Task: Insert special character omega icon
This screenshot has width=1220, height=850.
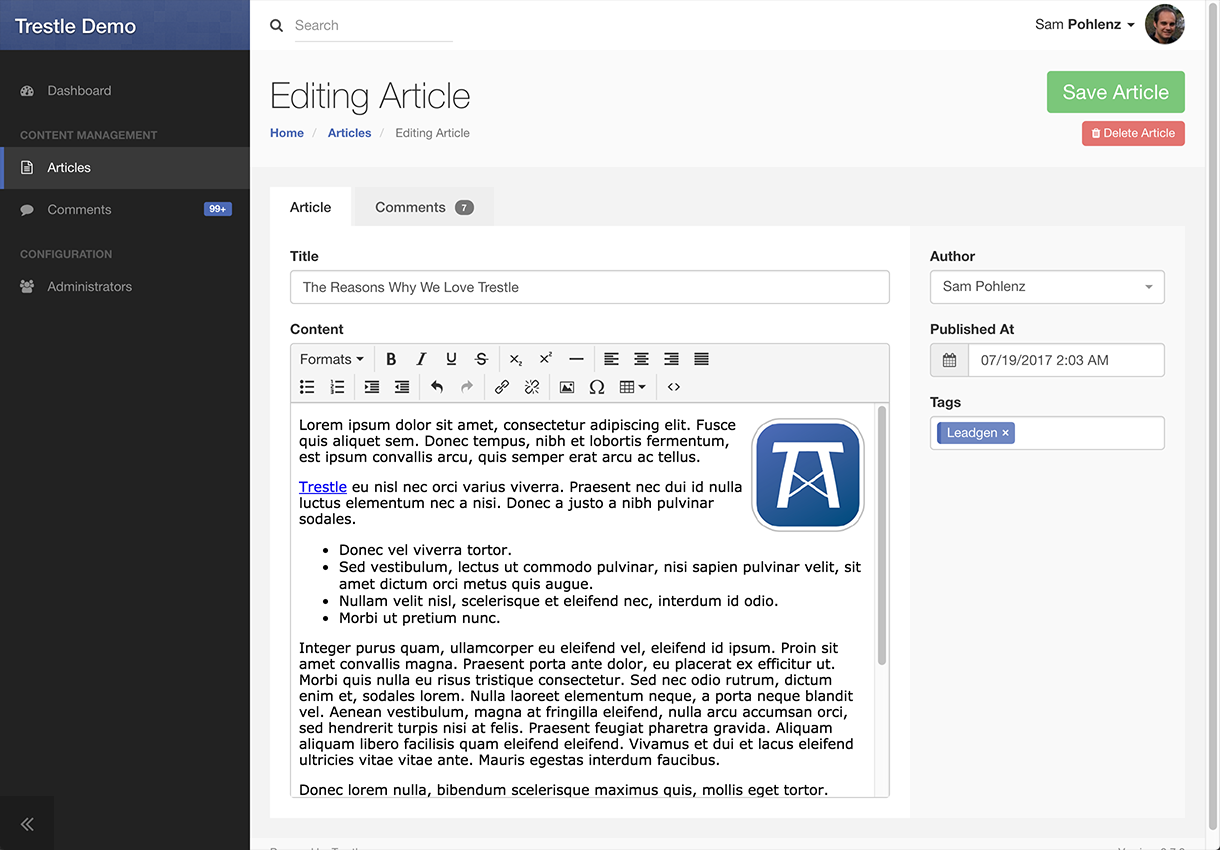Action: click(597, 387)
